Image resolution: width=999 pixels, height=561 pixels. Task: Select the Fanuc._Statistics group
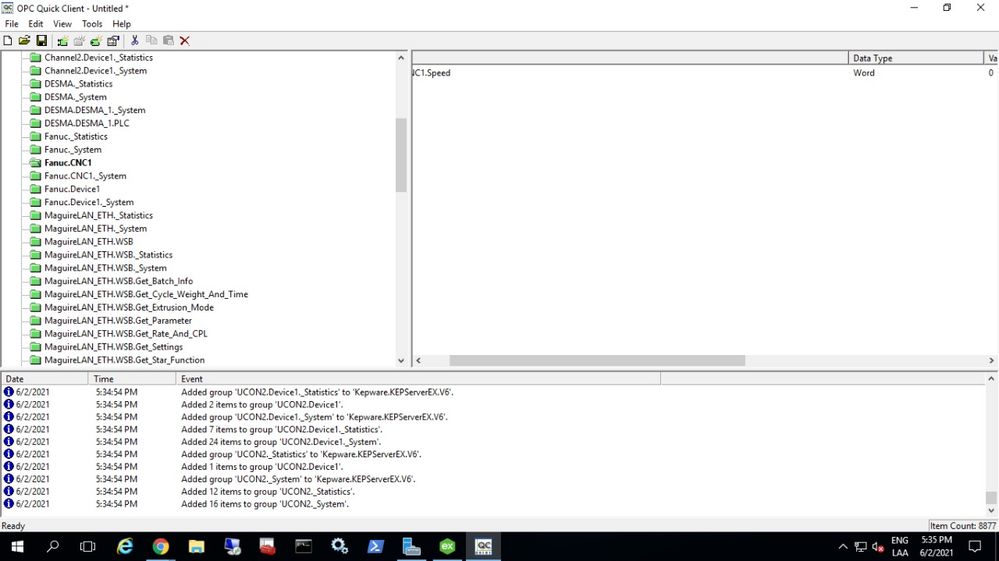point(76,136)
